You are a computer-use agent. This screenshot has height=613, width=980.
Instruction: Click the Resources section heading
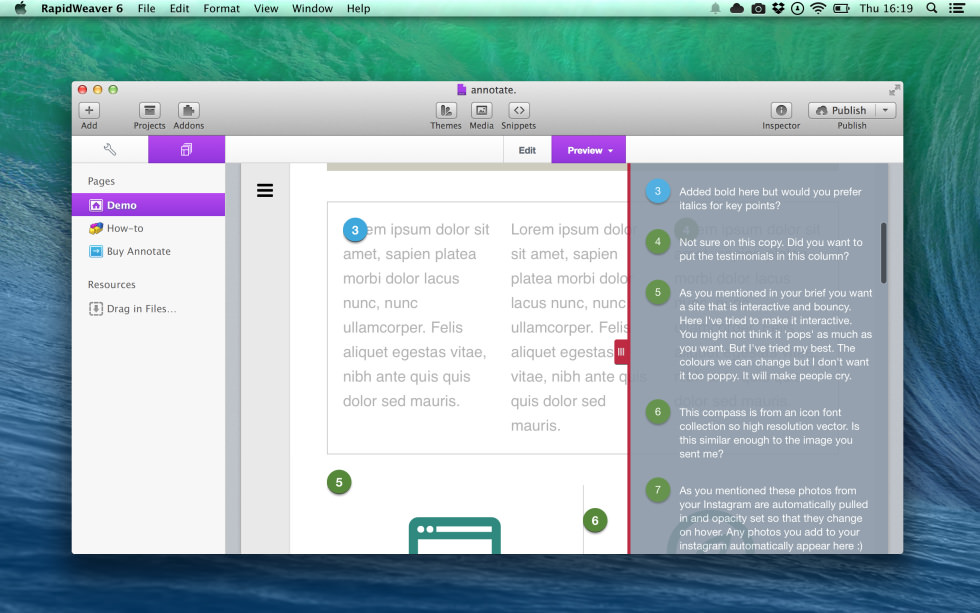[x=111, y=284]
